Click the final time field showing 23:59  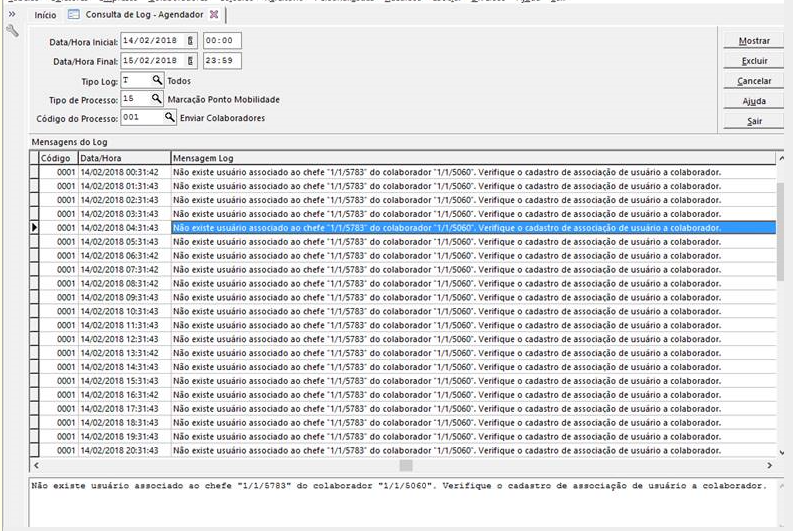[x=221, y=61]
